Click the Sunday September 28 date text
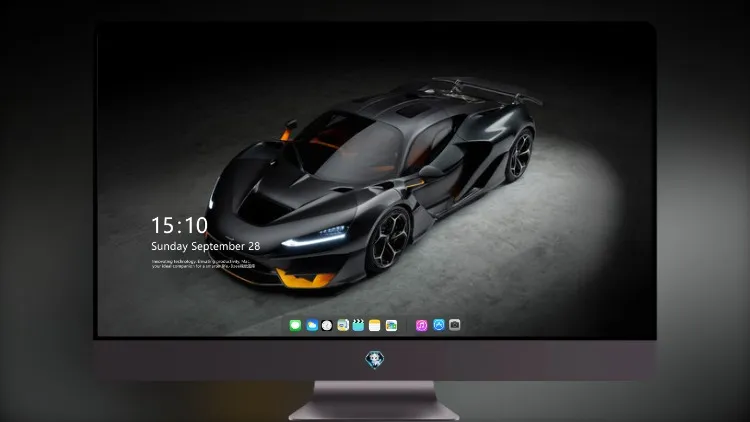The width and height of the screenshot is (750, 422). click(x=206, y=246)
